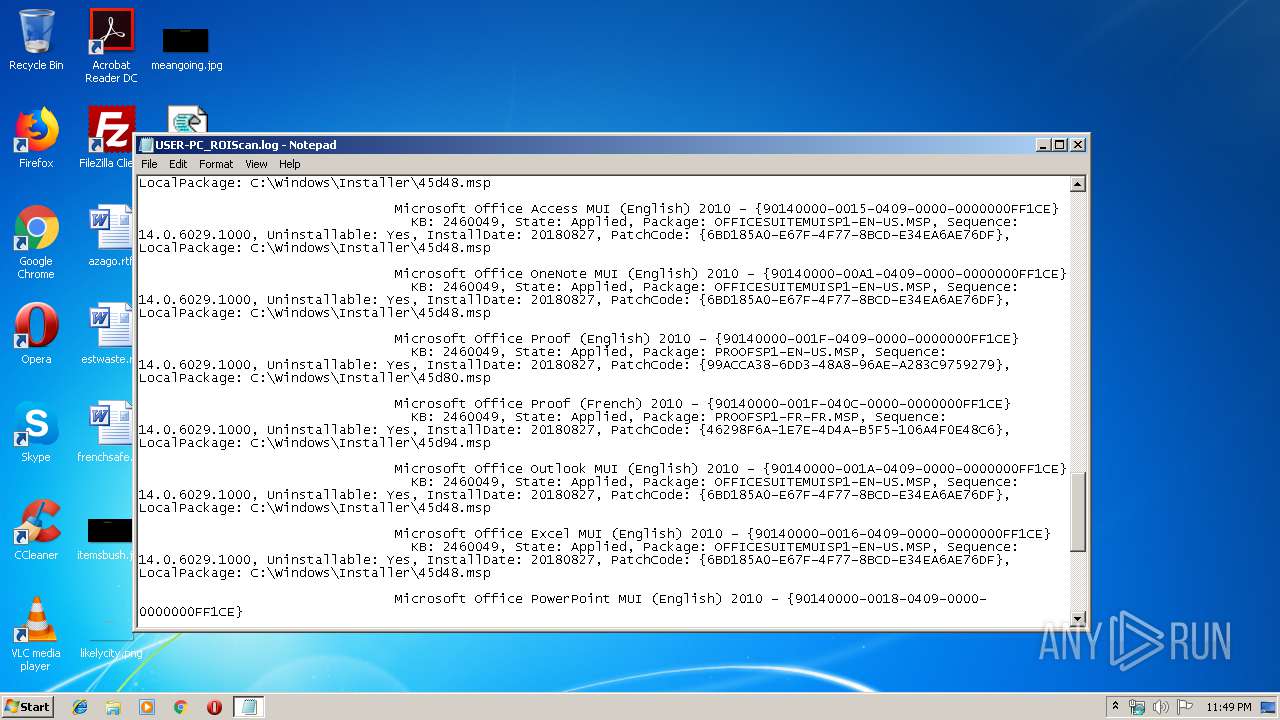Click the Notepad title bar icon

146,145
